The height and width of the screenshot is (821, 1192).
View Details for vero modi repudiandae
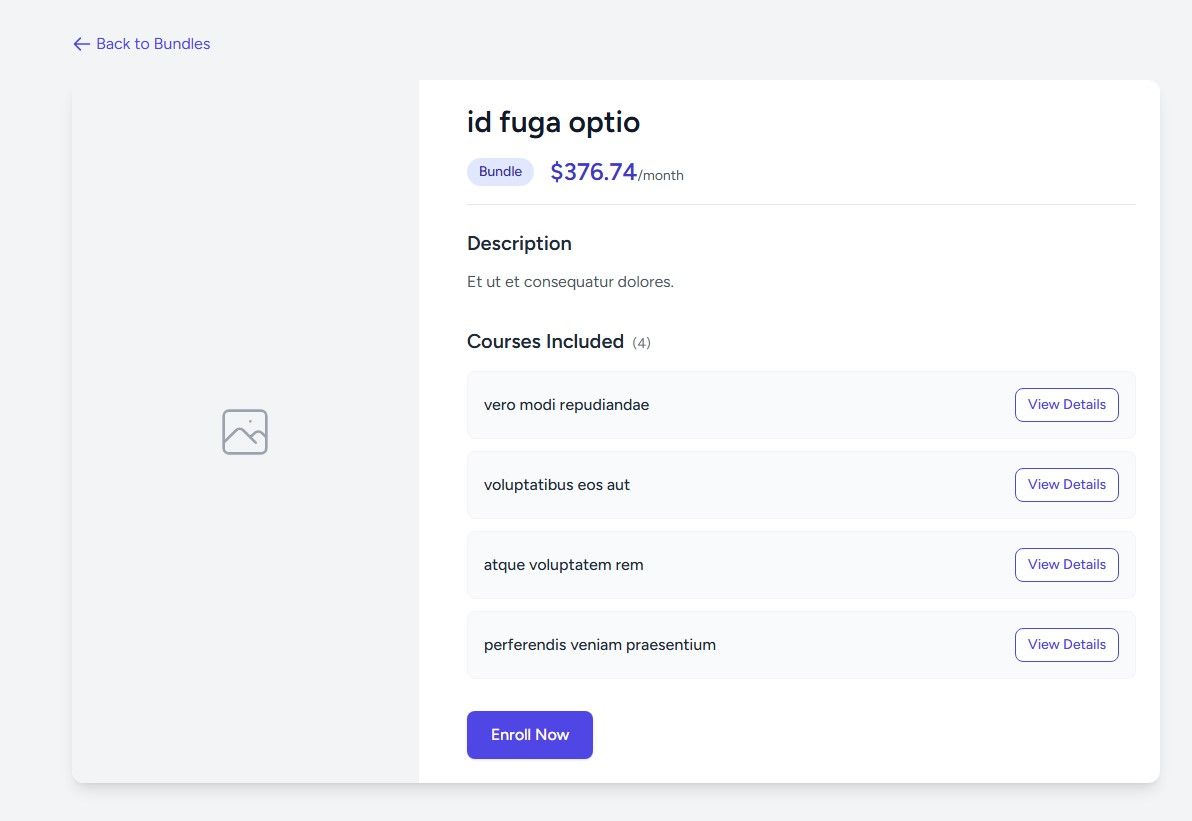(x=1066, y=405)
